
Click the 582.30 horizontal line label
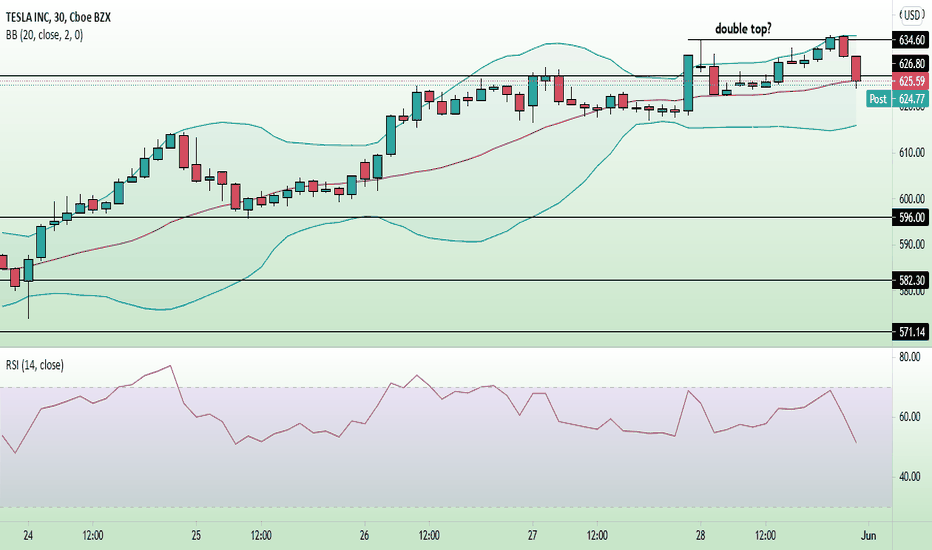pos(912,280)
